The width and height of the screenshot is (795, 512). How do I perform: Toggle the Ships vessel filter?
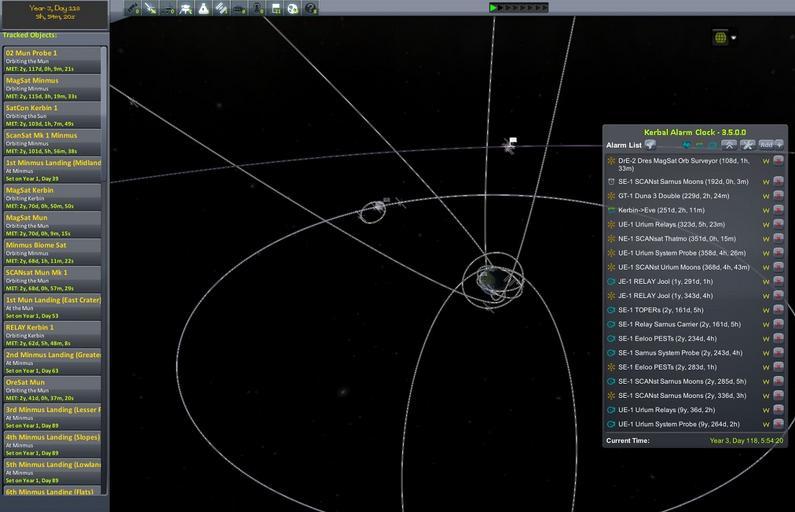point(204,8)
